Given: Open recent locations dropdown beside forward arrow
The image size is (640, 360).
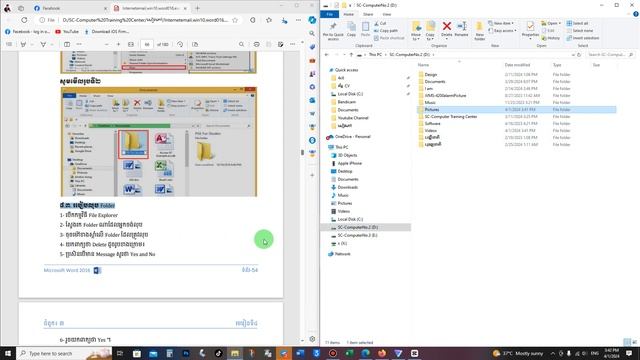Looking at the screenshot, I should (344, 55).
